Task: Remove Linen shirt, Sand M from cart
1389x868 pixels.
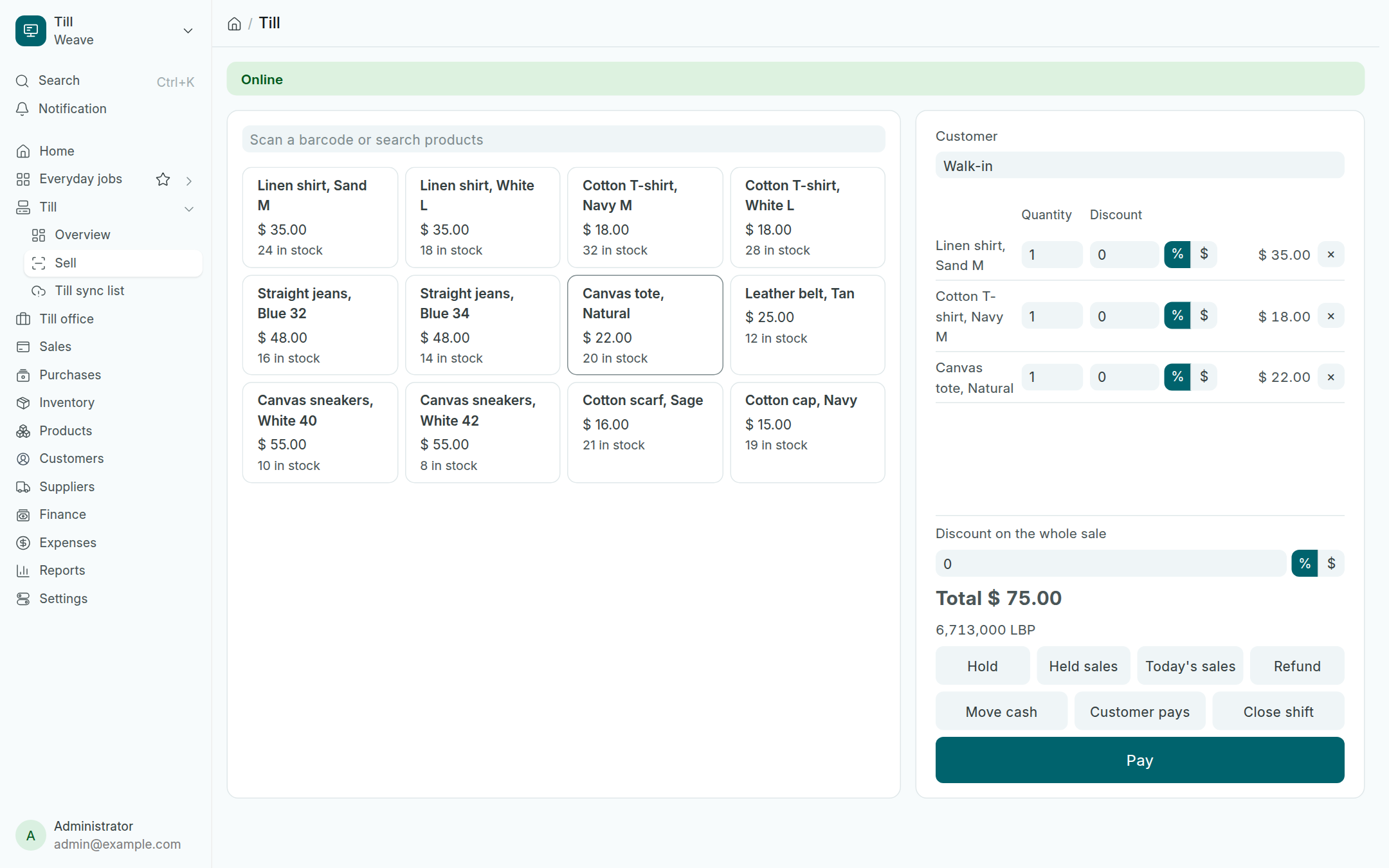Action: click(1330, 255)
